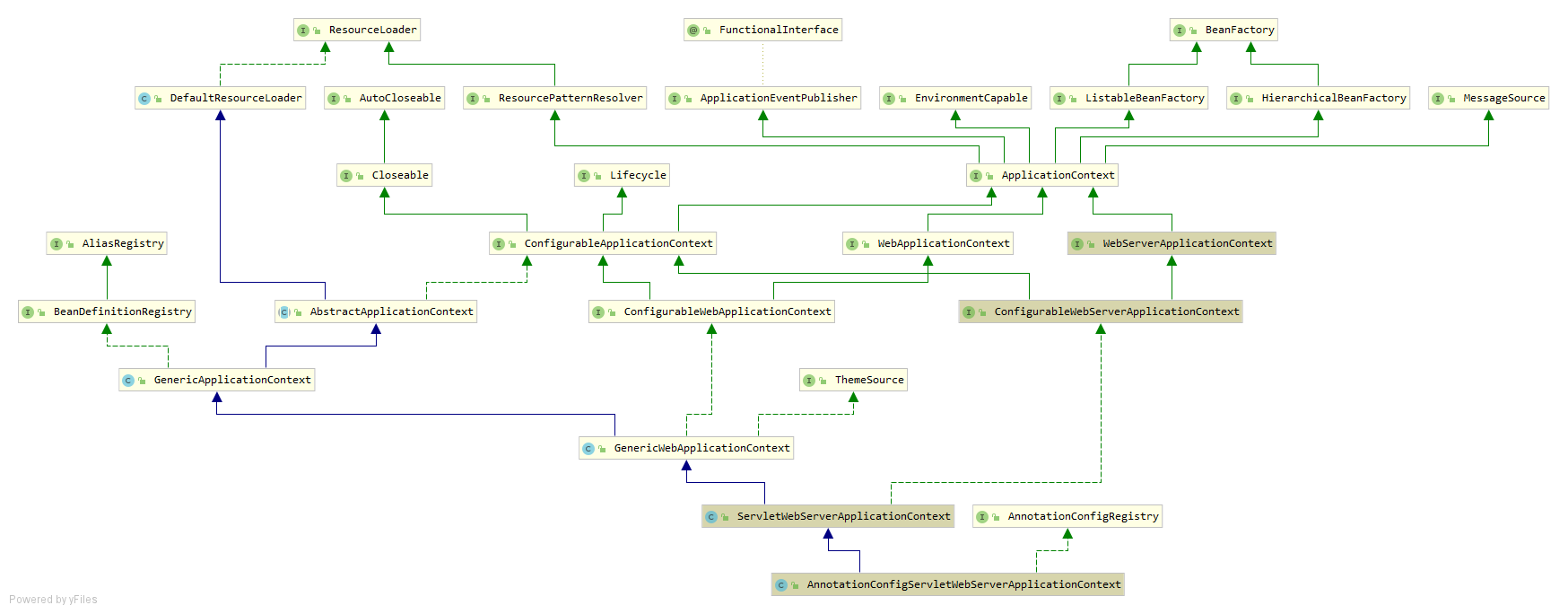Select the AnnotationConfigRegistry label text

1084,516
